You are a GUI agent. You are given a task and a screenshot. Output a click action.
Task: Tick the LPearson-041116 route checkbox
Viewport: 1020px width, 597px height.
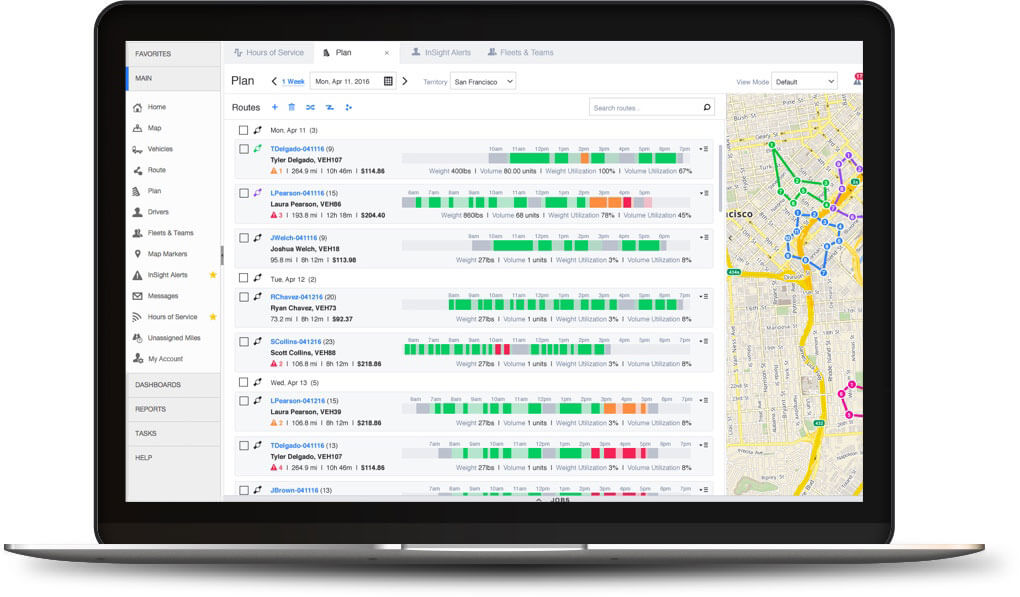(244, 193)
